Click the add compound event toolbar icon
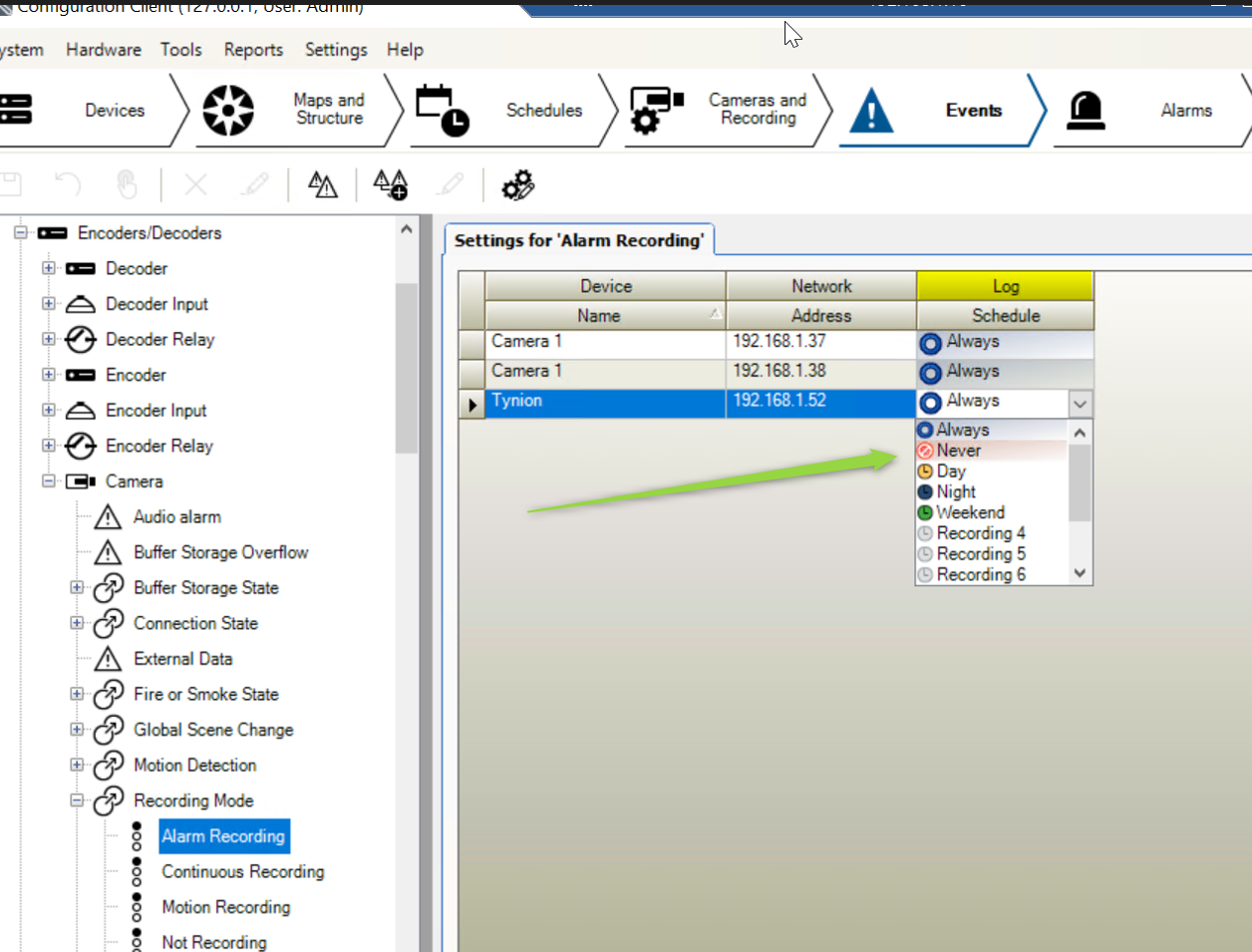 click(x=390, y=184)
